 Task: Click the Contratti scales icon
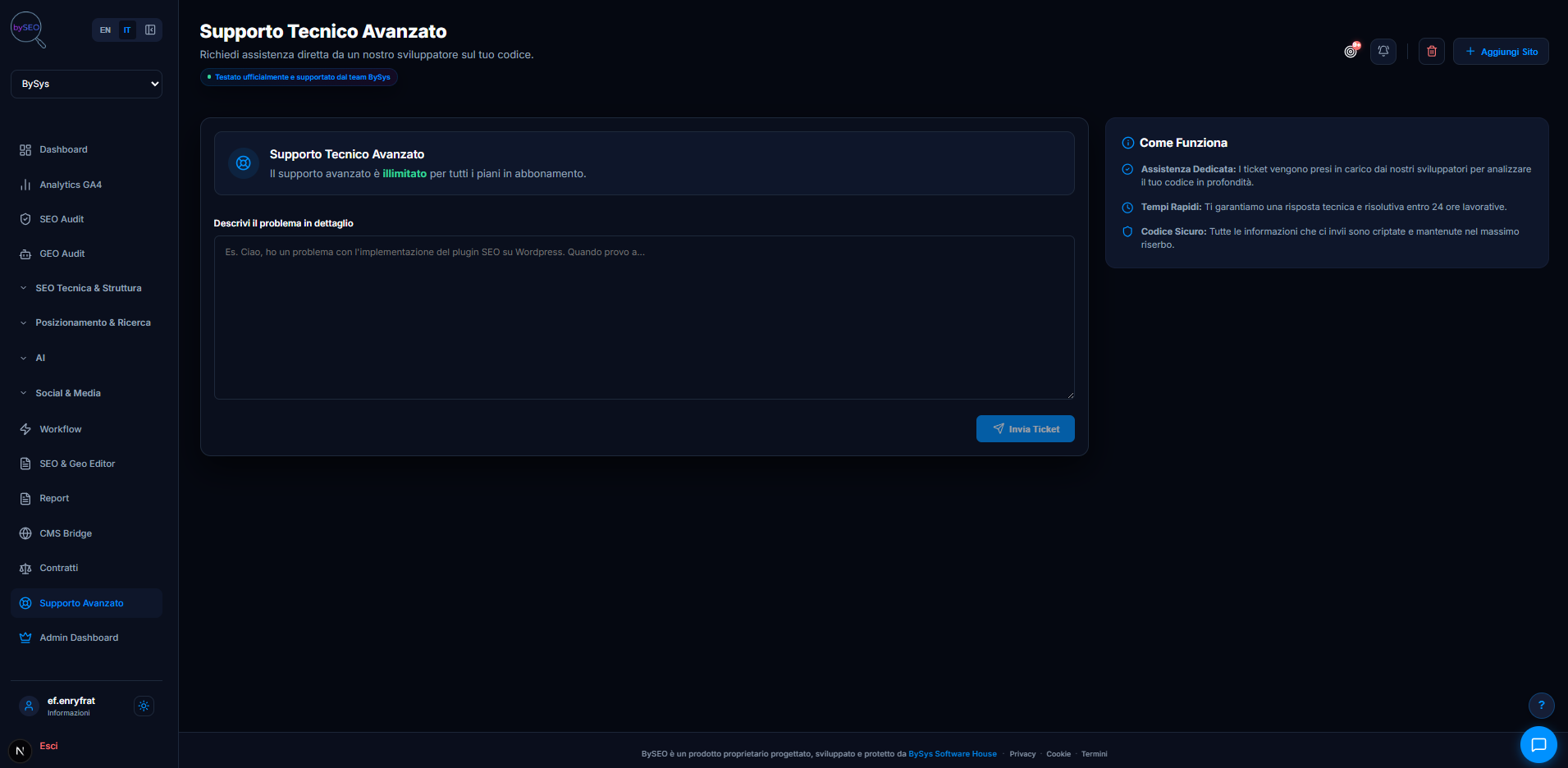coord(25,569)
